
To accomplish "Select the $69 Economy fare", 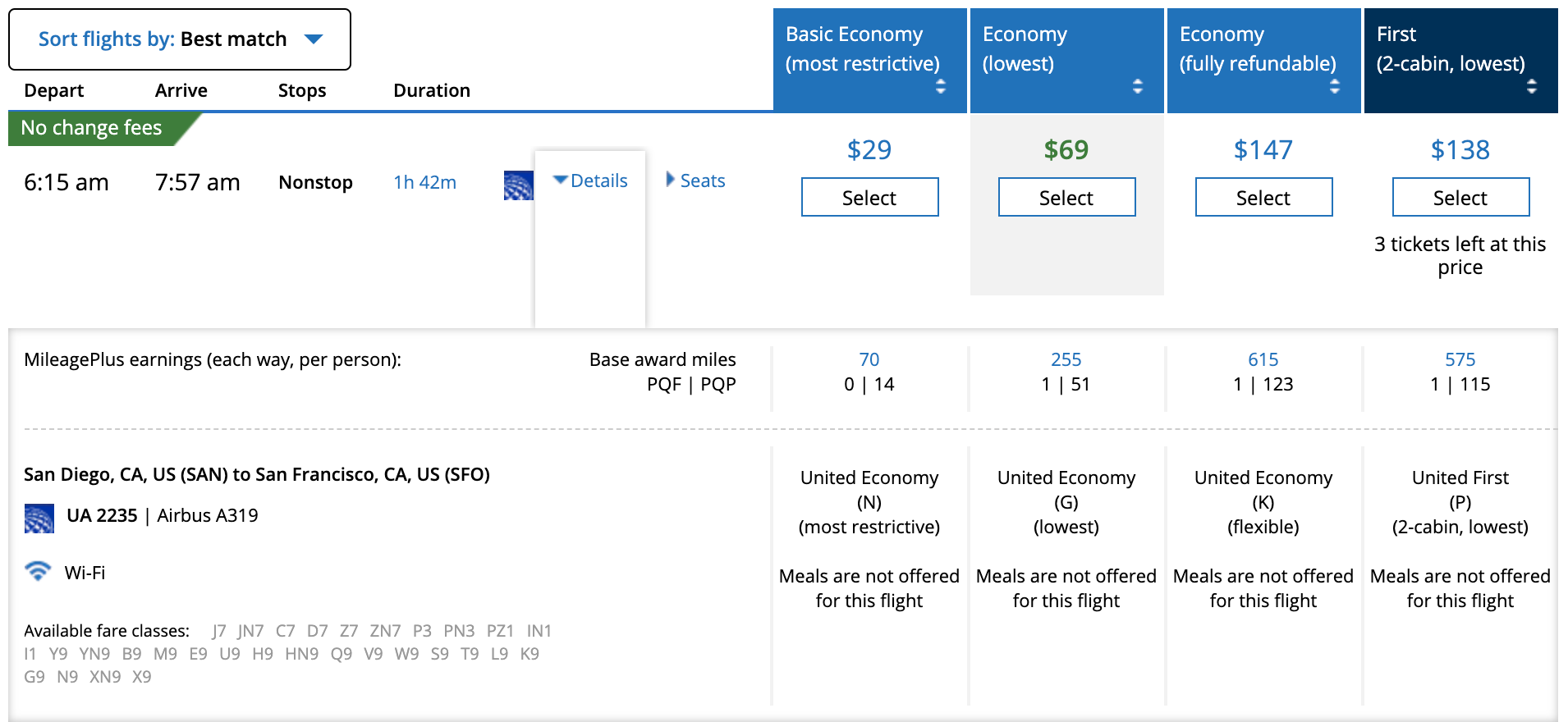I will [1066, 198].
